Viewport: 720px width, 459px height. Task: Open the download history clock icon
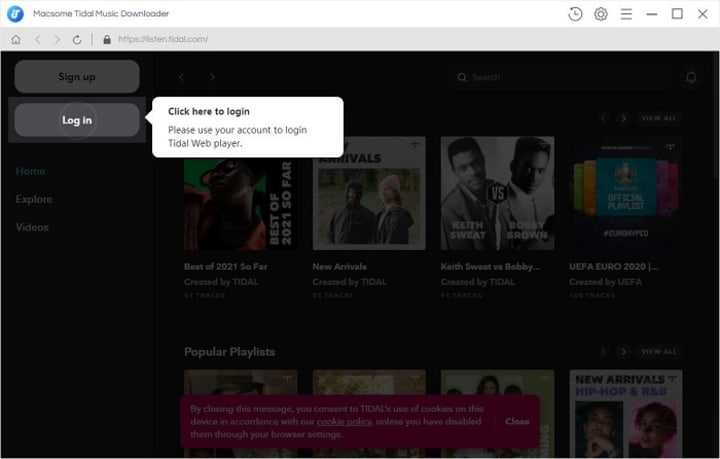(575, 14)
